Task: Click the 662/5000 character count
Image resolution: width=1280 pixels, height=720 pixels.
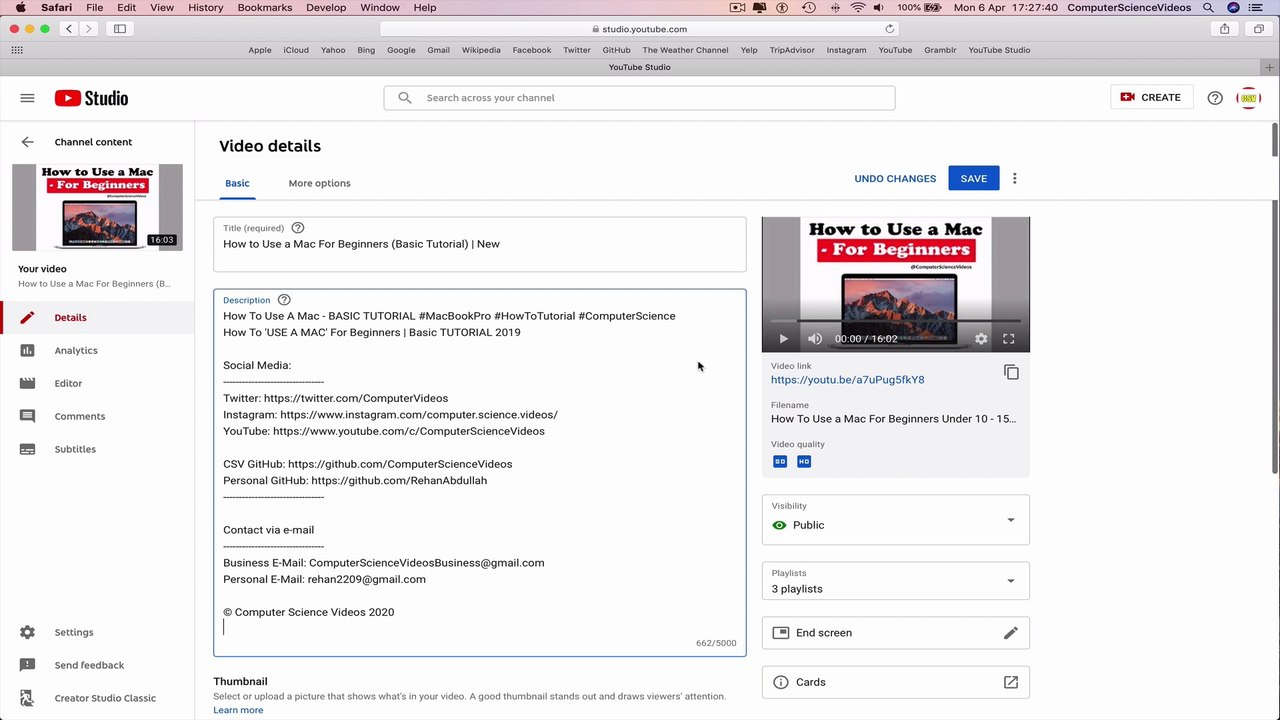Action: click(716, 643)
